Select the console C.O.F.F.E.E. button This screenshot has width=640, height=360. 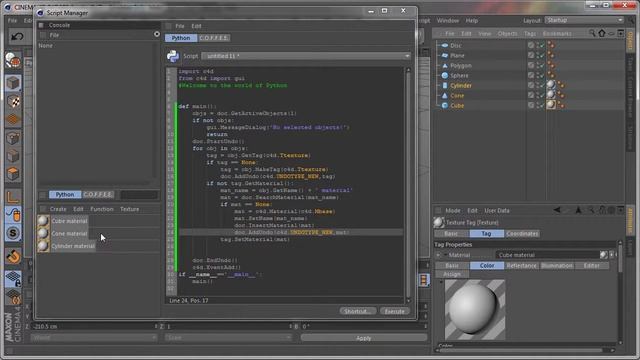98,195
